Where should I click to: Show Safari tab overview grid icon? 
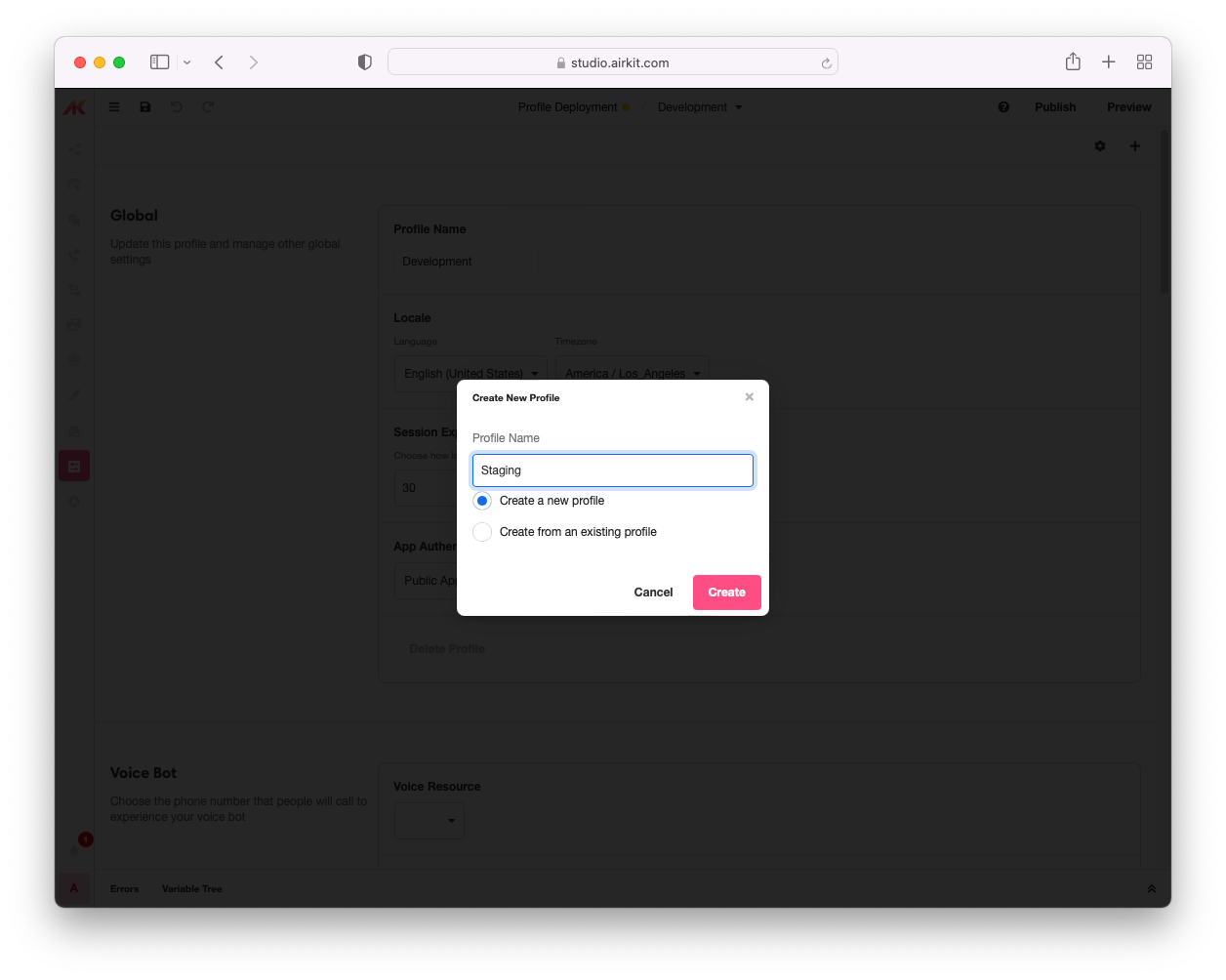[x=1145, y=62]
